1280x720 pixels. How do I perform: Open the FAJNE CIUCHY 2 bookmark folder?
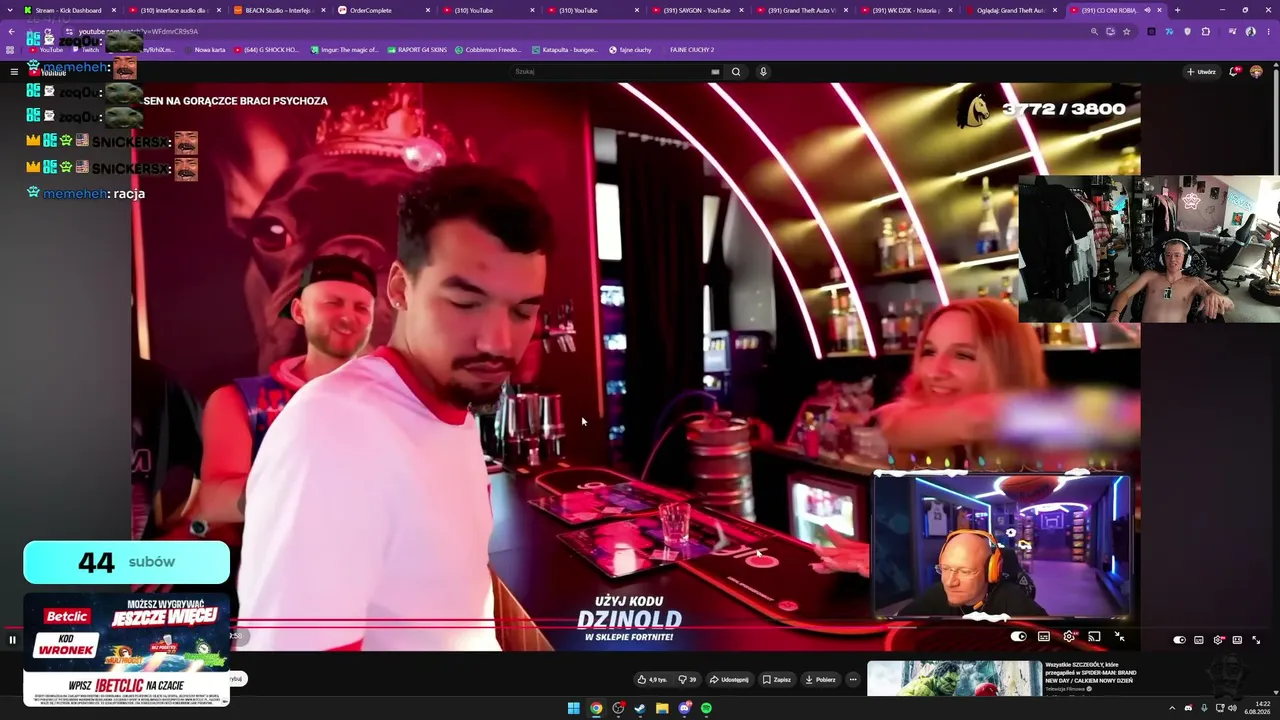[692, 49]
